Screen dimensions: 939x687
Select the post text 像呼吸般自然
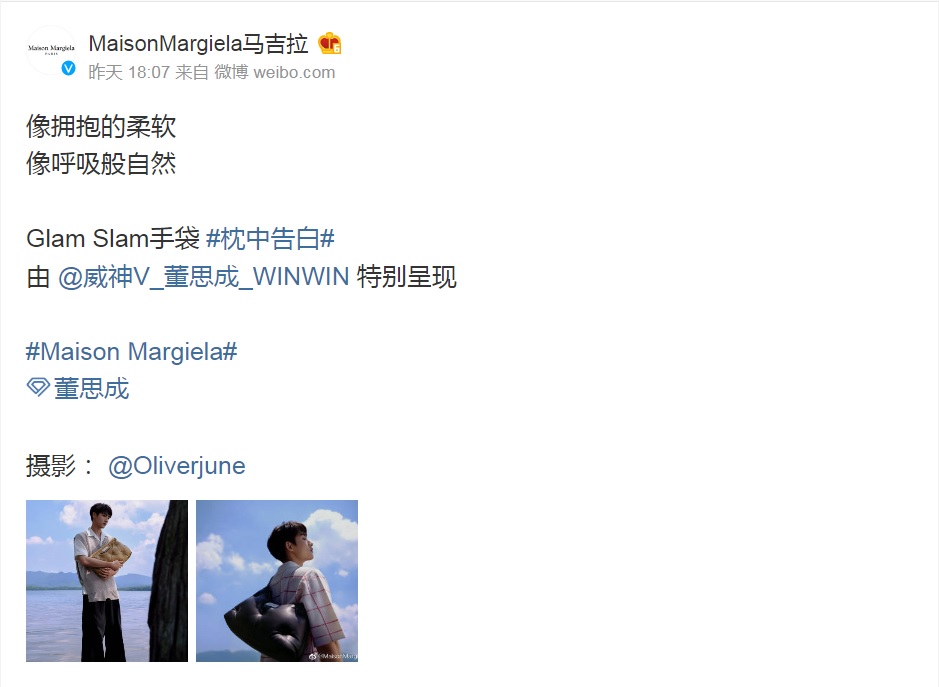(x=101, y=164)
